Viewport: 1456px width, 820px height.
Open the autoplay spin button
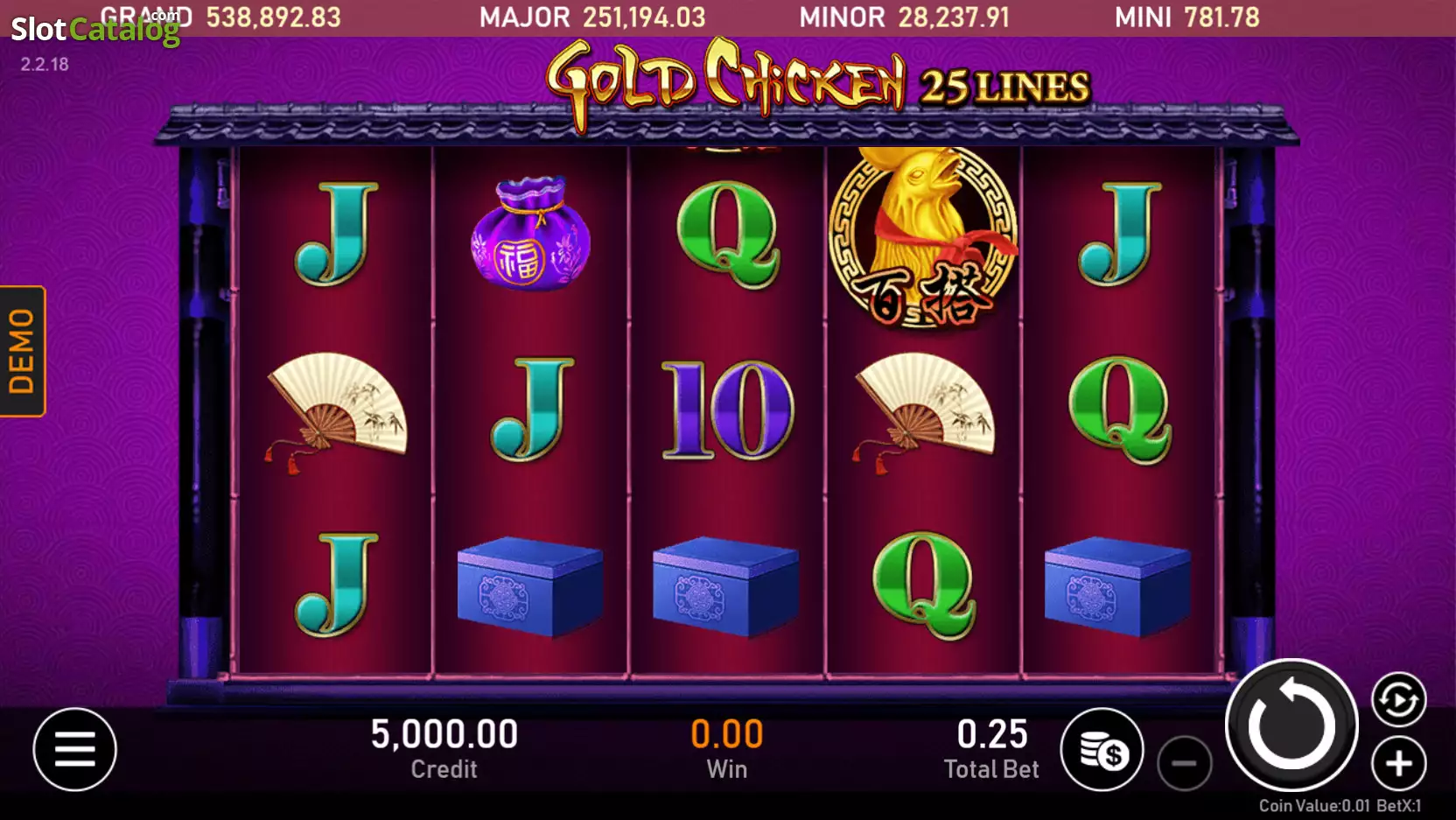[x=1398, y=699]
